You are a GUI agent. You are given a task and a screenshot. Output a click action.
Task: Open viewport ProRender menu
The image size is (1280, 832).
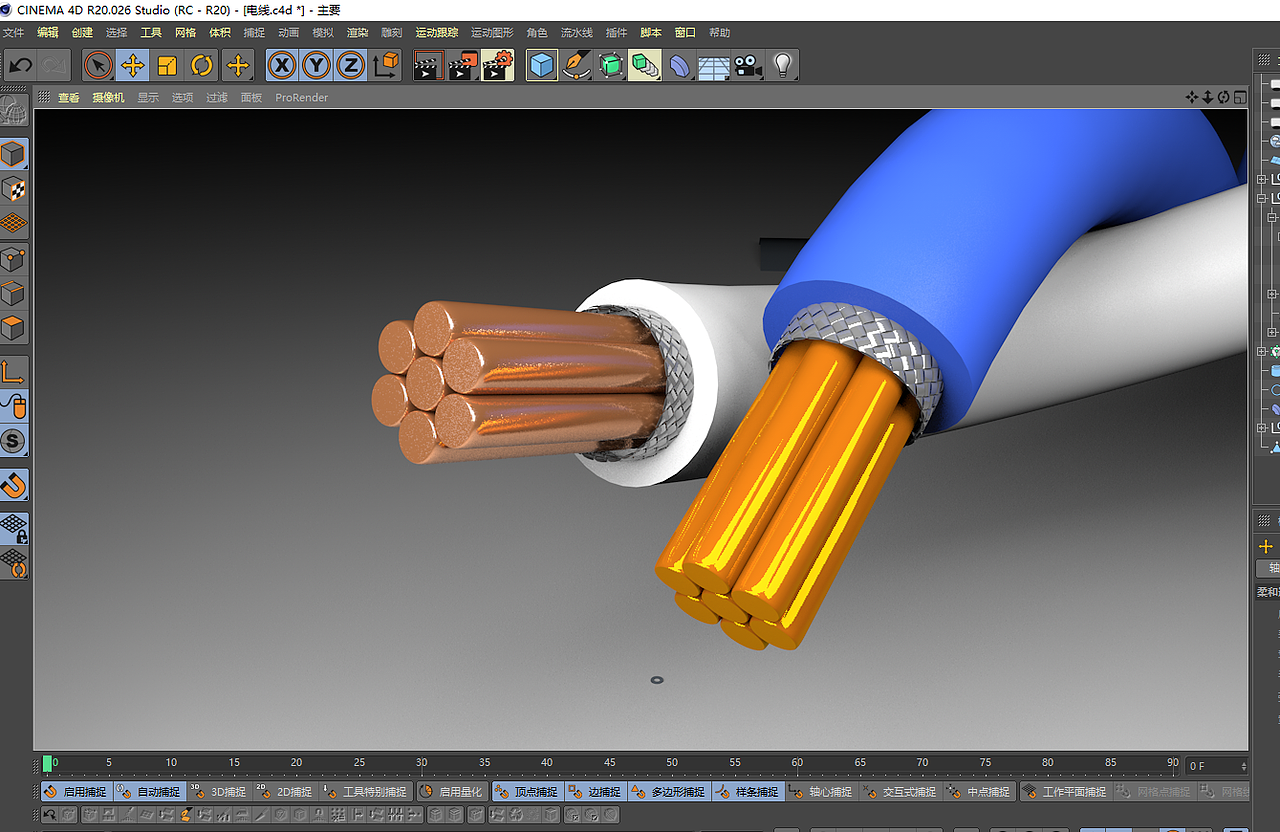click(x=302, y=98)
